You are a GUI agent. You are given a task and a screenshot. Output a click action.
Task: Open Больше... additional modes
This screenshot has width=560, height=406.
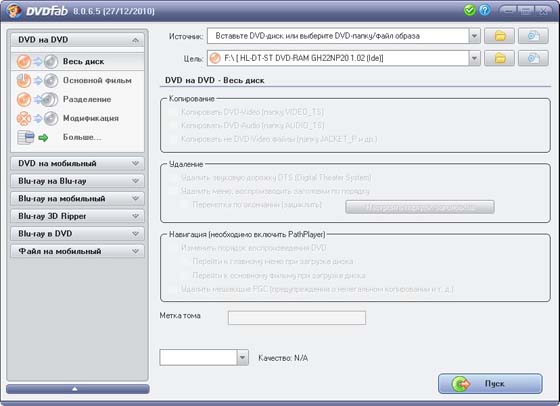[x=78, y=137]
